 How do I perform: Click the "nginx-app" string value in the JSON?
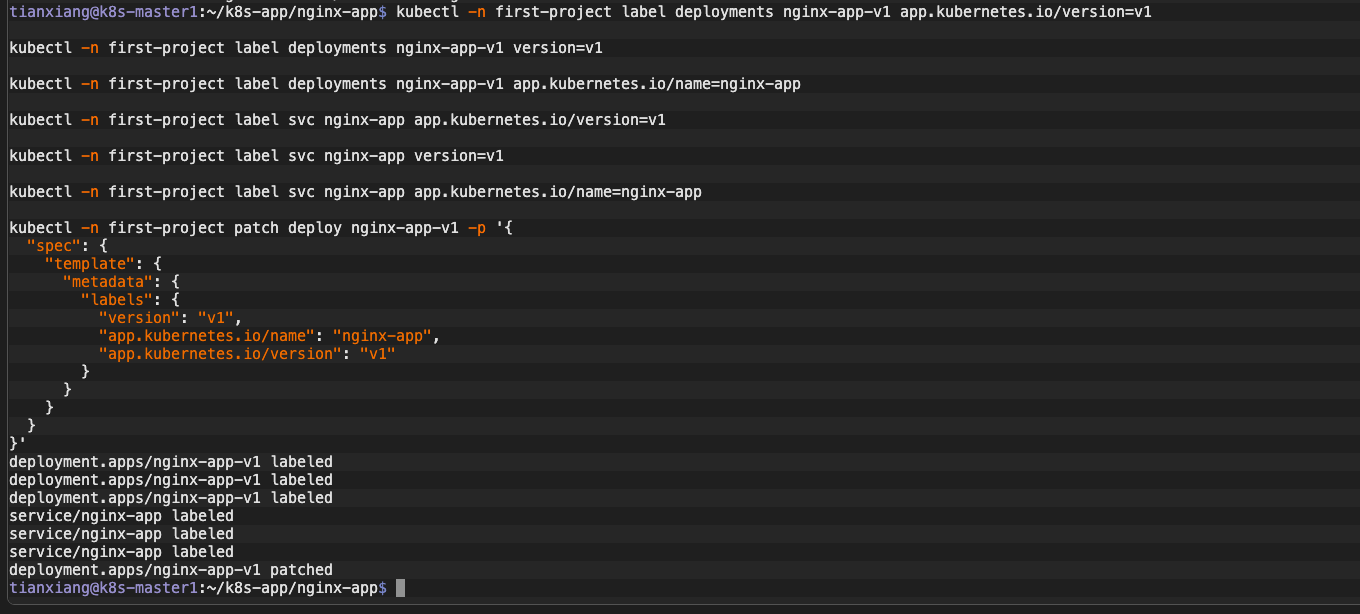pos(383,336)
